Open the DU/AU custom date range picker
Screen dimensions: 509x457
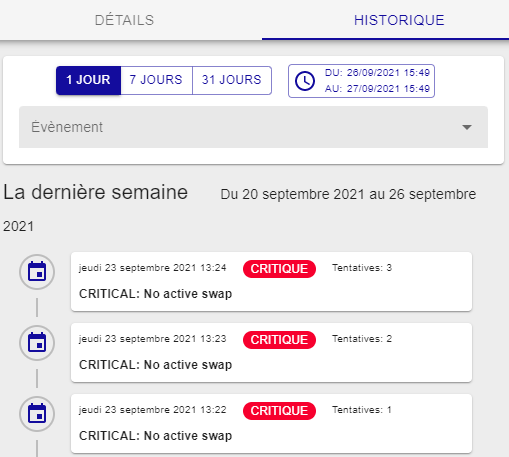(x=361, y=81)
